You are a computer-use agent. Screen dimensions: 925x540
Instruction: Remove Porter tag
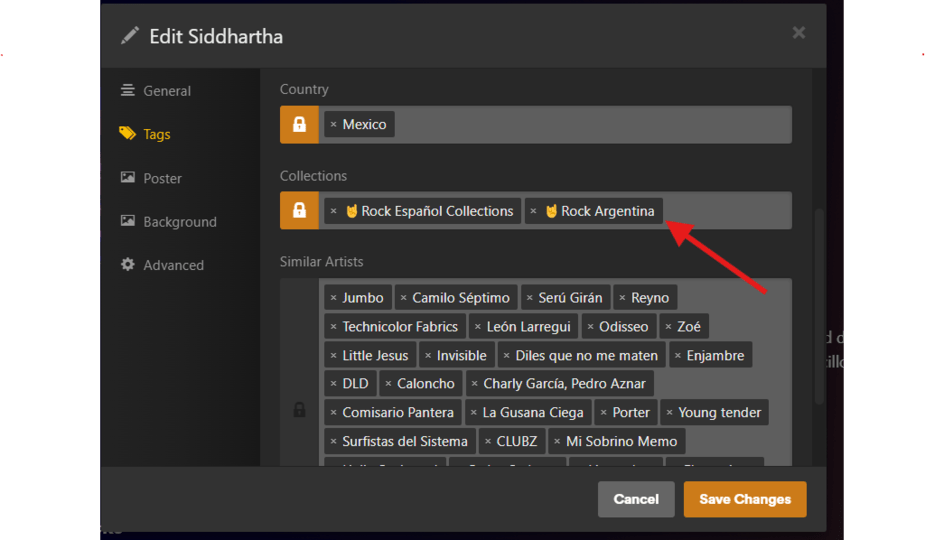point(603,413)
